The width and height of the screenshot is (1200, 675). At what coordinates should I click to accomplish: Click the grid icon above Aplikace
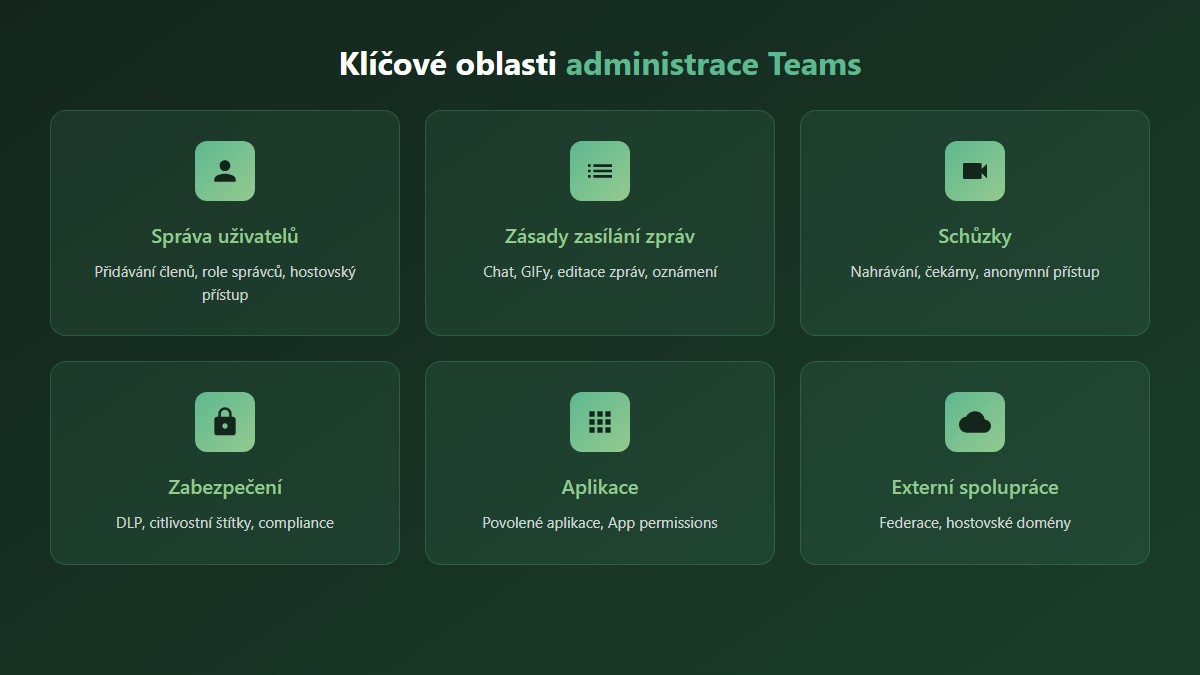[600, 422]
